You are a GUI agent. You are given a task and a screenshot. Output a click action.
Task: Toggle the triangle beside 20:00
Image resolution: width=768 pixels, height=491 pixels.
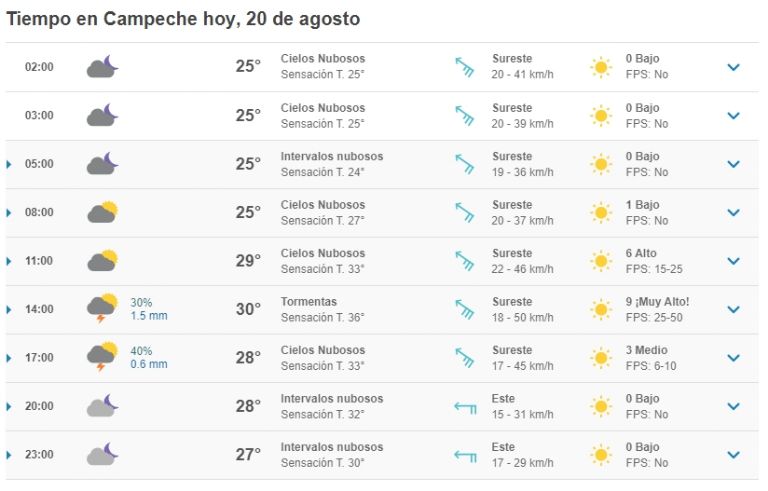click(8, 407)
